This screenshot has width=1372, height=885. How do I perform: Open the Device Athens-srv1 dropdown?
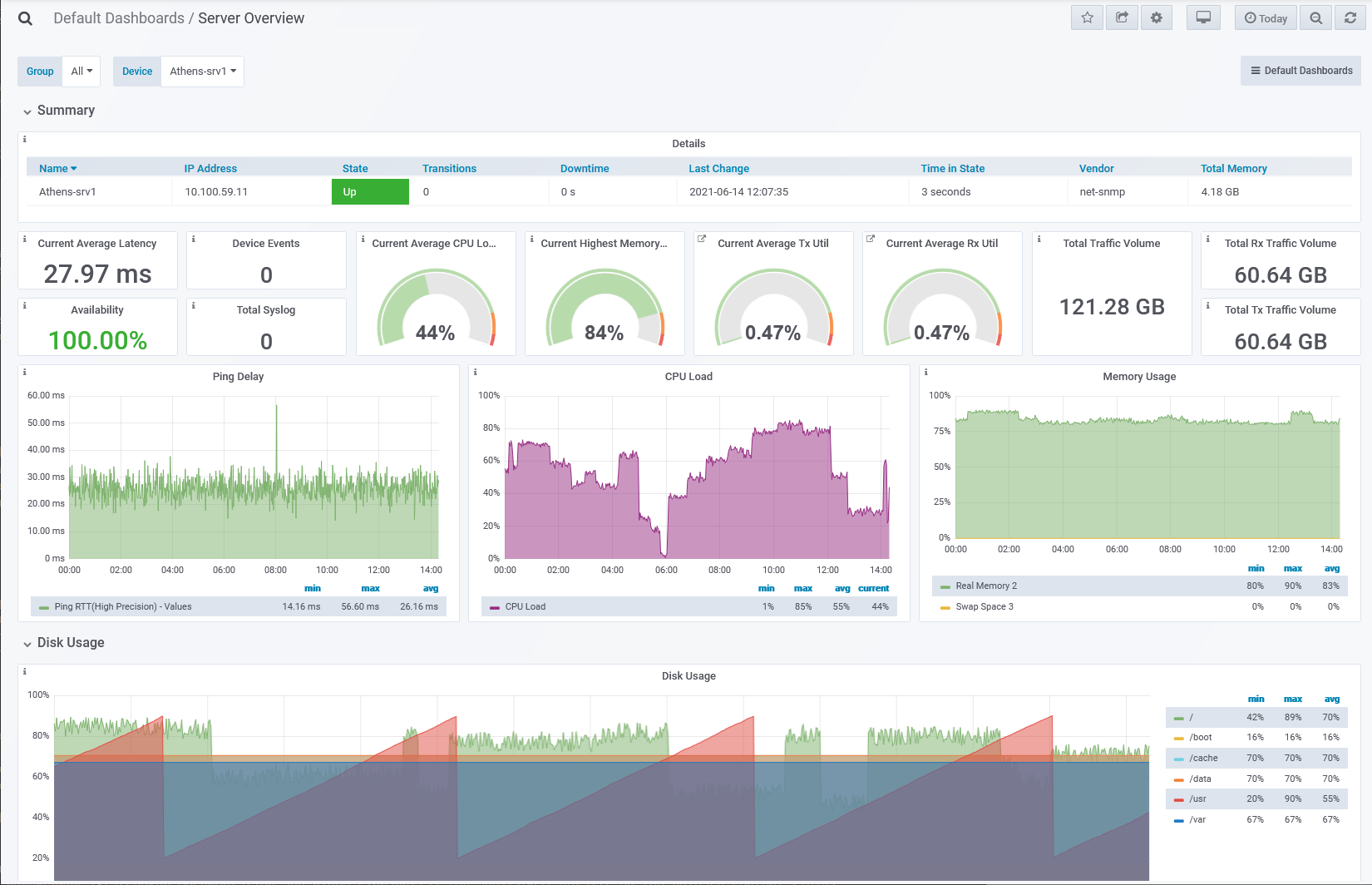[x=203, y=72]
